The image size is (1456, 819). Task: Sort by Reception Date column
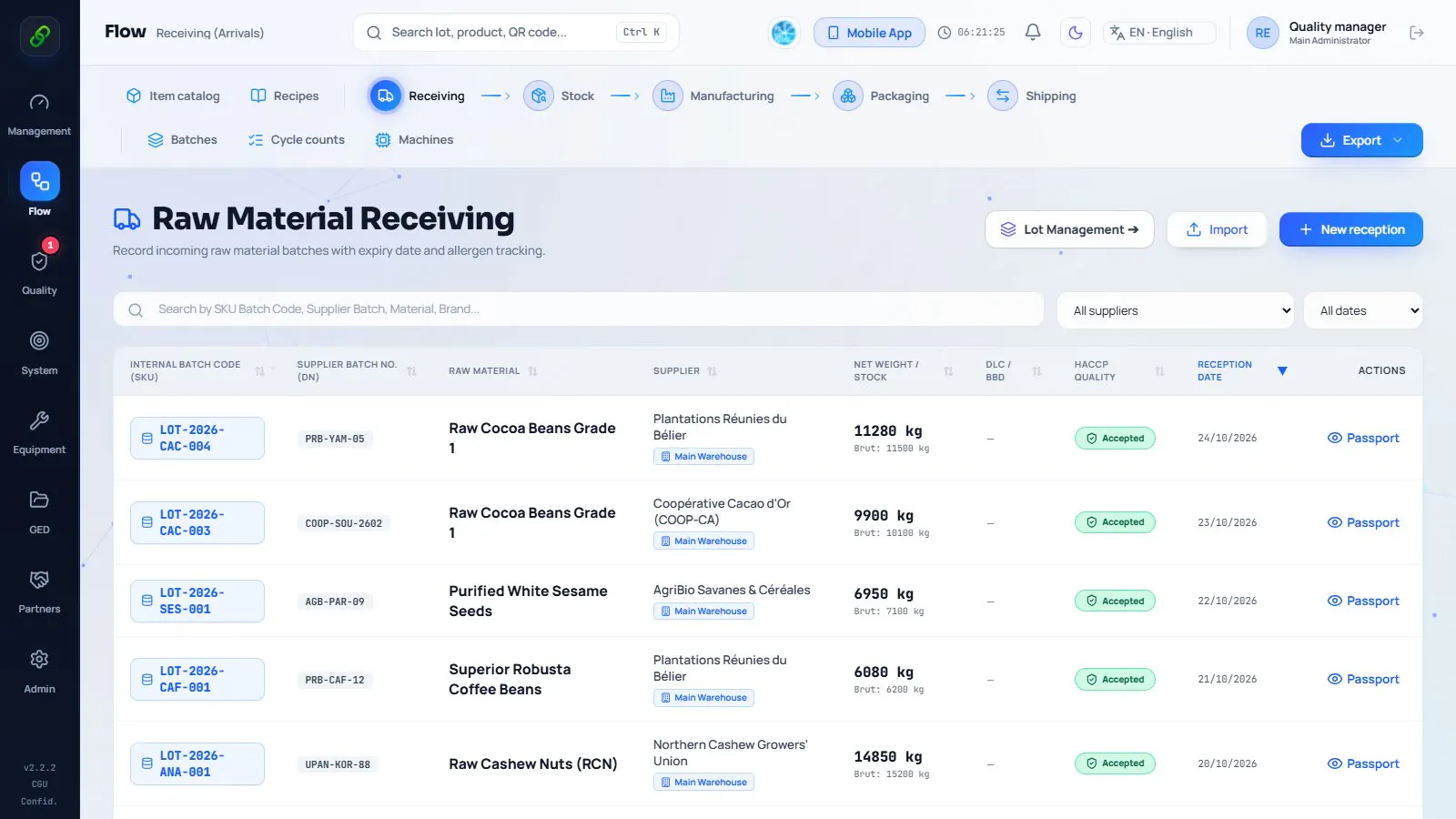click(1242, 370)
